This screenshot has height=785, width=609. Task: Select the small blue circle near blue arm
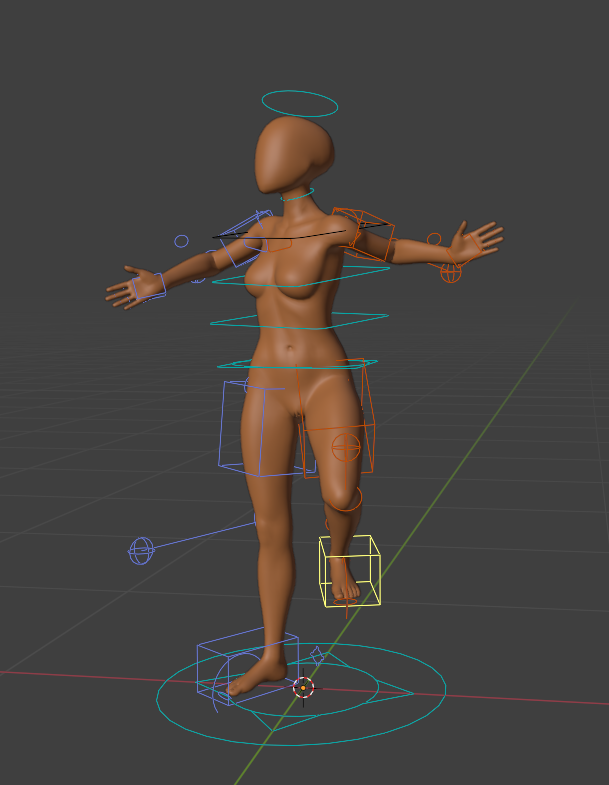(181, 241)
